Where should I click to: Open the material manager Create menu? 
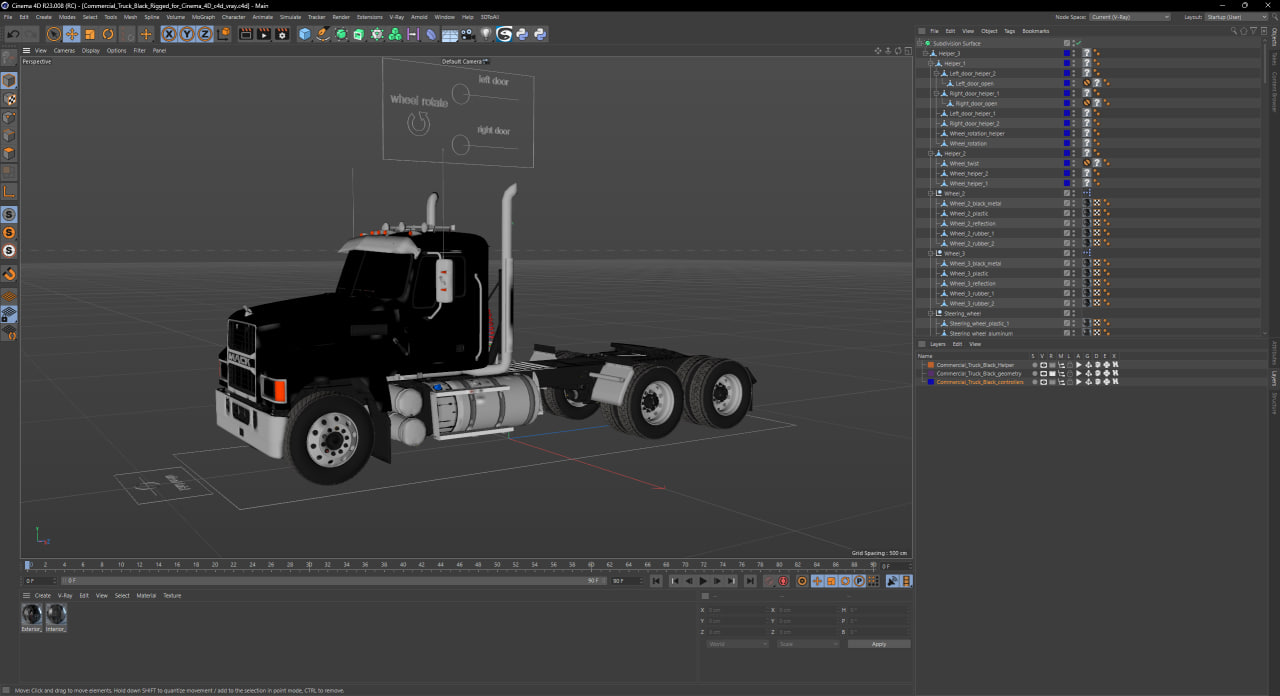pyautogui.click(x=43, y=595)
